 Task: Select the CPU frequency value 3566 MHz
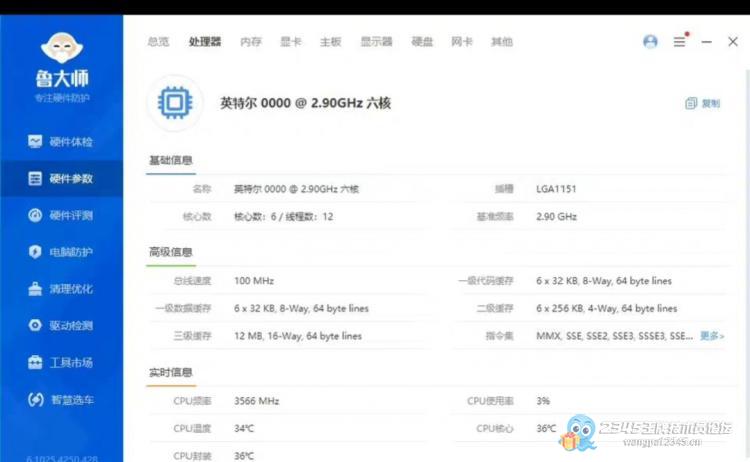pos(256,401)
